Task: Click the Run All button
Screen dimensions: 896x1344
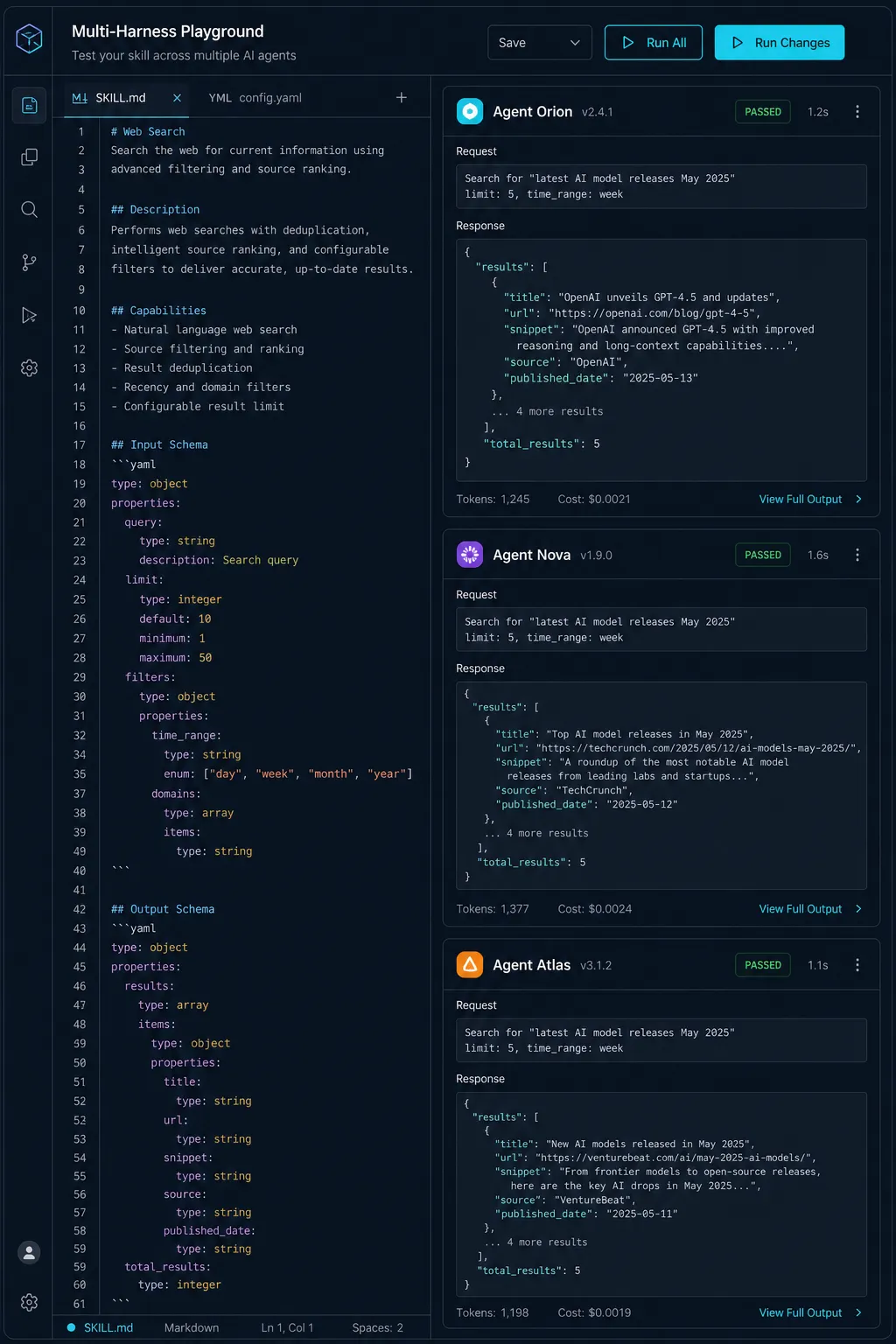Action: [x=654, y=42]
